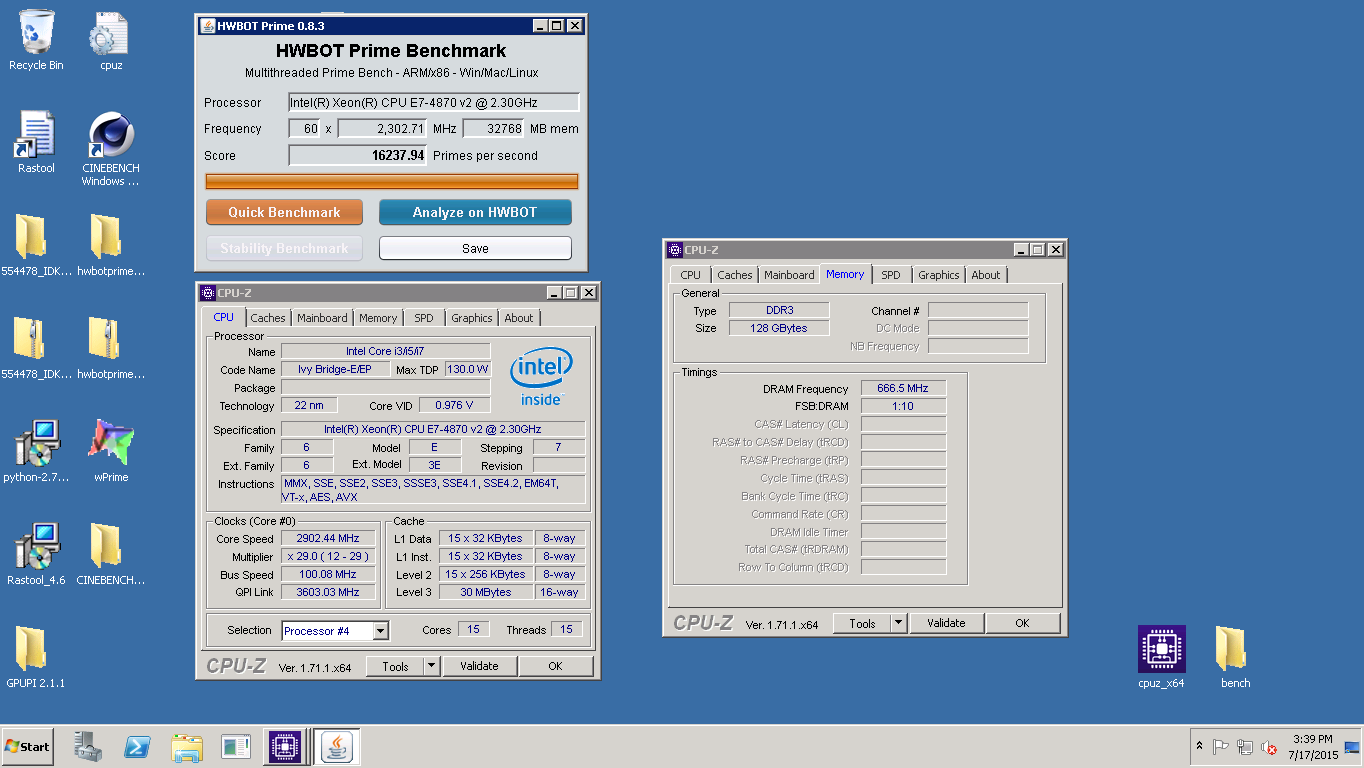The height and width of the screenshot is (768, 1364).
Task: Click the Processor name field in HWBOT Prime
Action: [x=434, y=102]
